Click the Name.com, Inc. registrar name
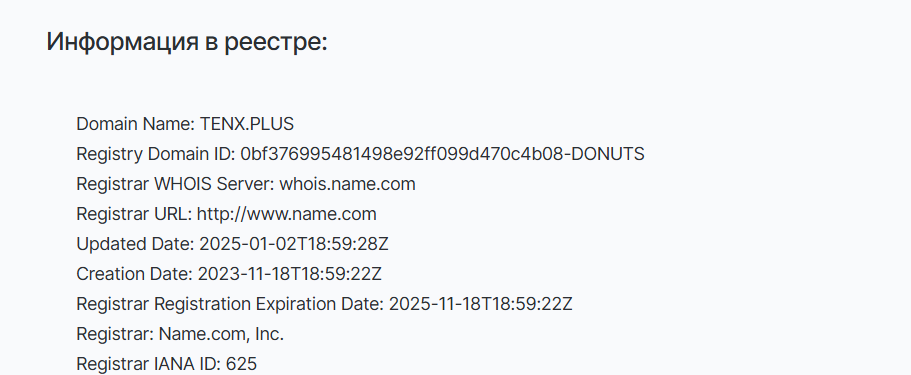Viewport: 911px width, 375px height. tap(221, 334)
